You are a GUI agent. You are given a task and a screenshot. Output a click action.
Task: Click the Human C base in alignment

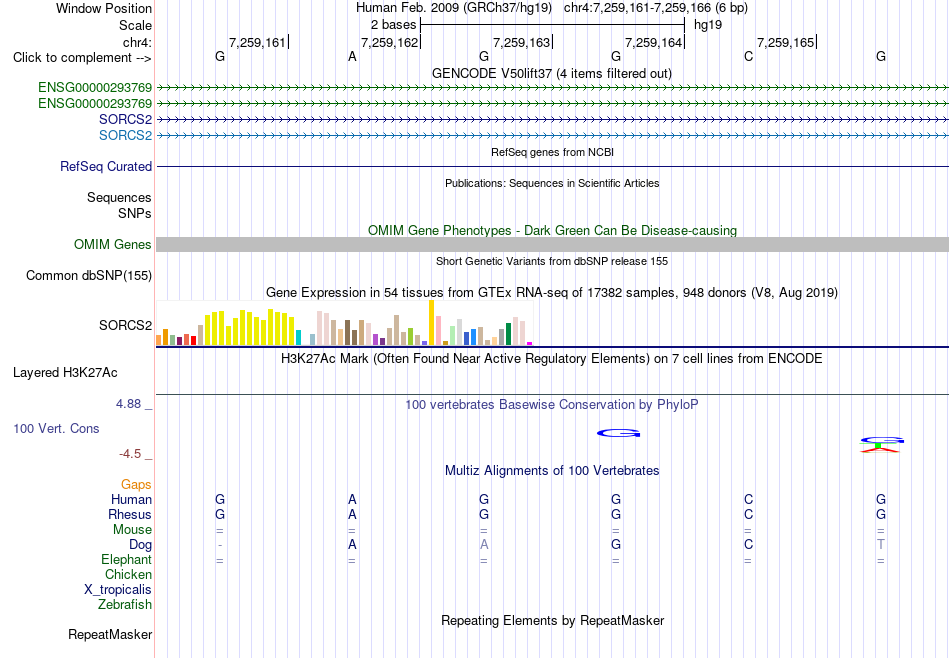click(x=748, y=500)
